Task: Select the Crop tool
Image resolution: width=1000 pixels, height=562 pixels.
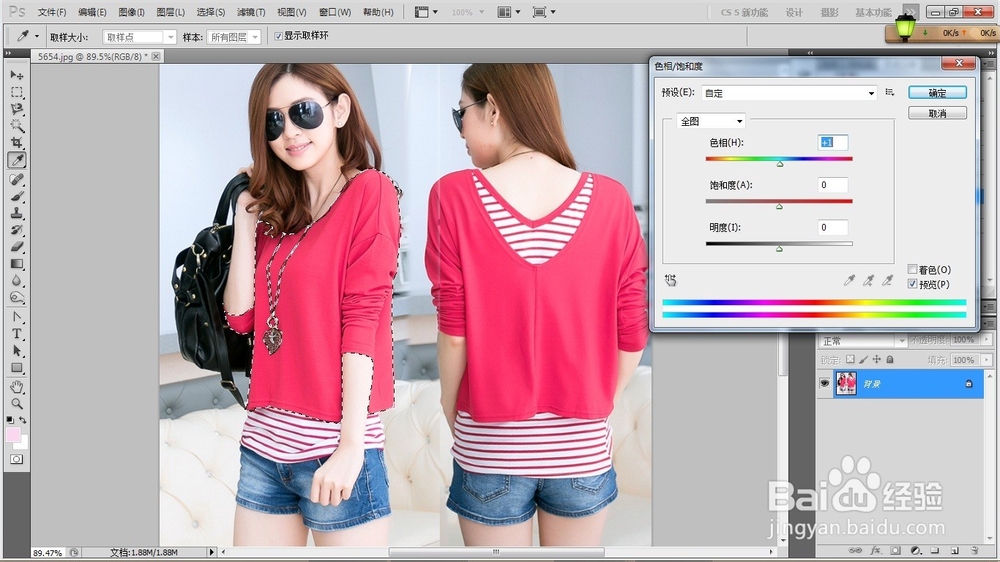Action: pyautogui.click(x=17, y=142)
